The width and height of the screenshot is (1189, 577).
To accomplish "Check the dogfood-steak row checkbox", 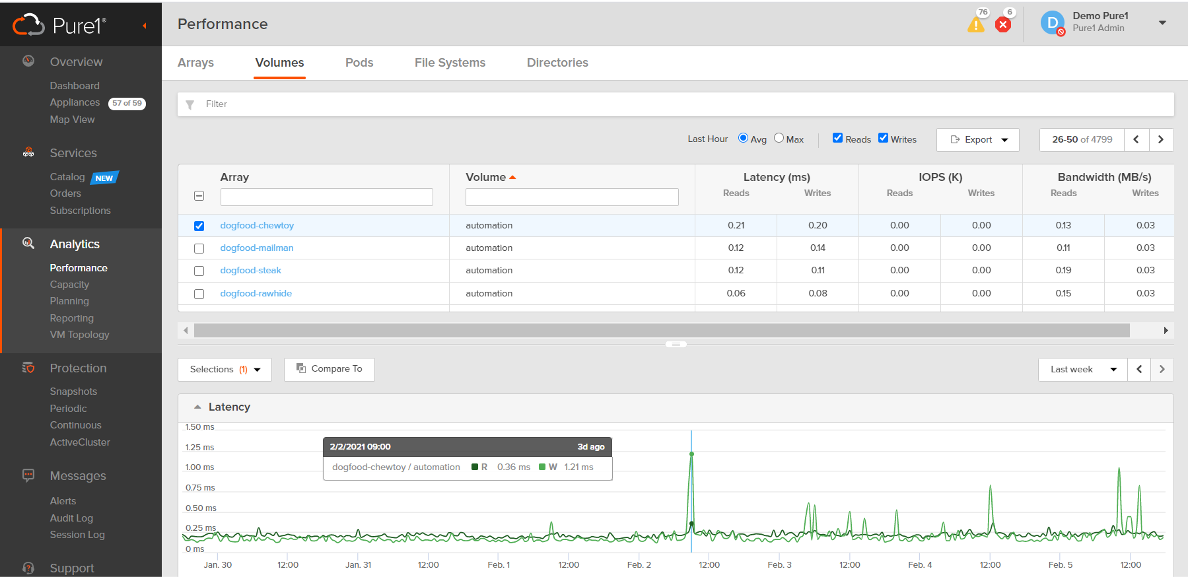I will tap(199, 271).
